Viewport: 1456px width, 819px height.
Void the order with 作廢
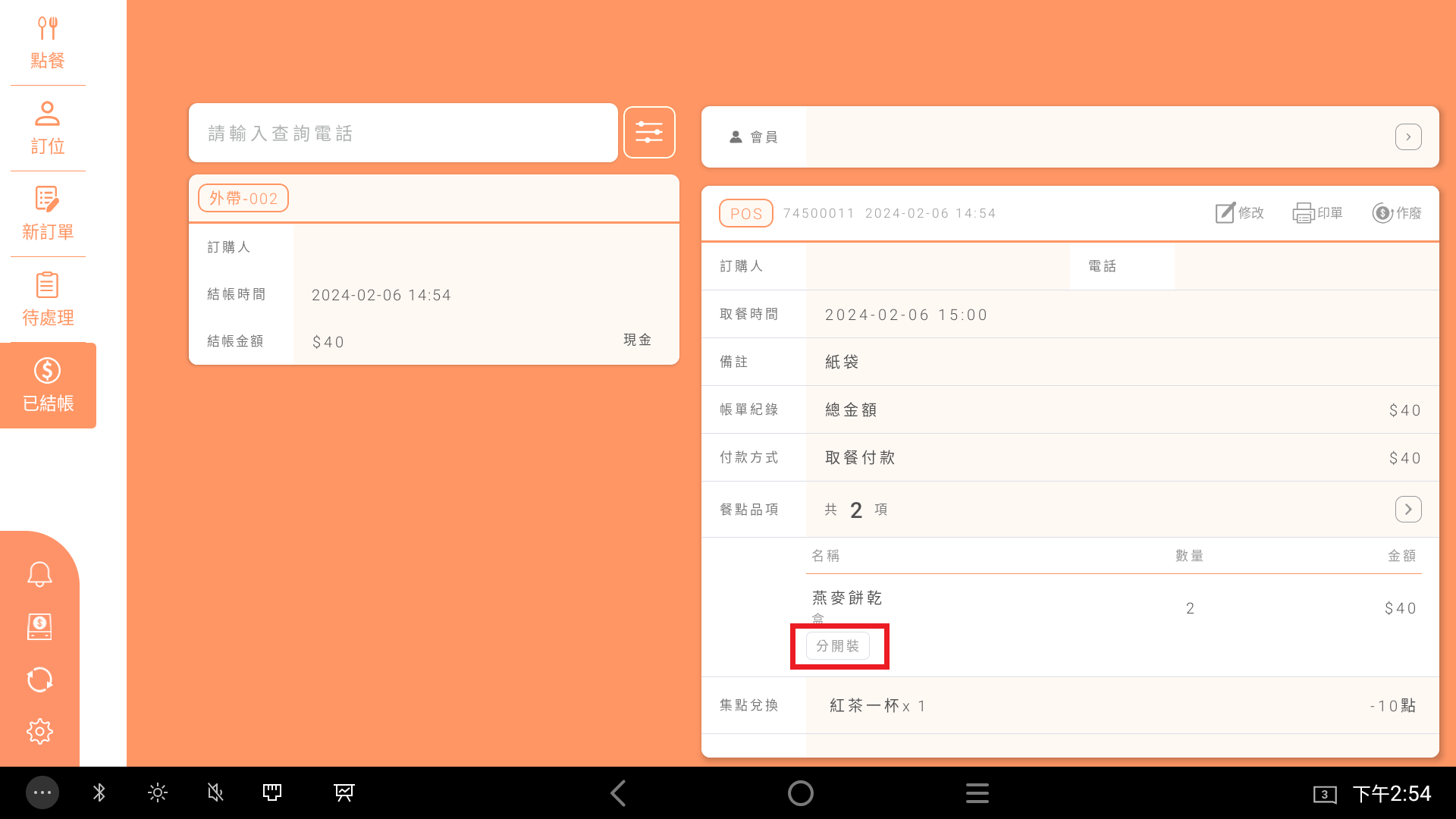1397,213
